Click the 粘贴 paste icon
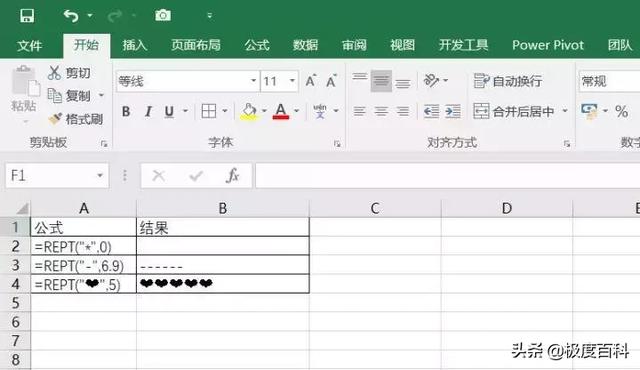 pos(25,82)
